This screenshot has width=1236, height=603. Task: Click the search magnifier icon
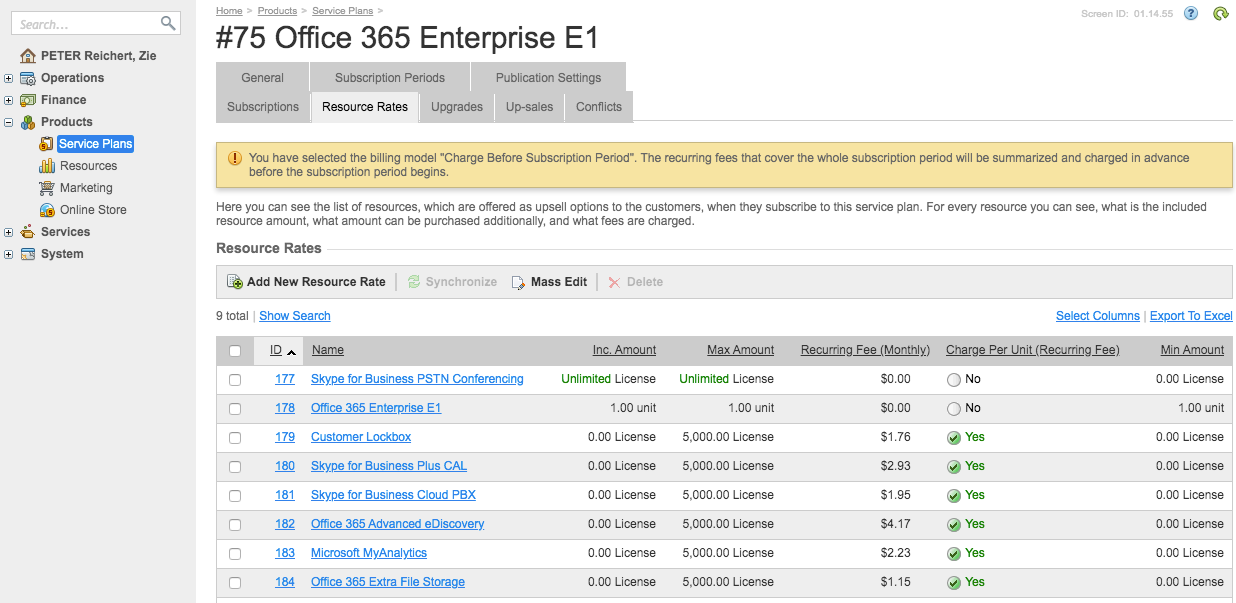point(168,23)
